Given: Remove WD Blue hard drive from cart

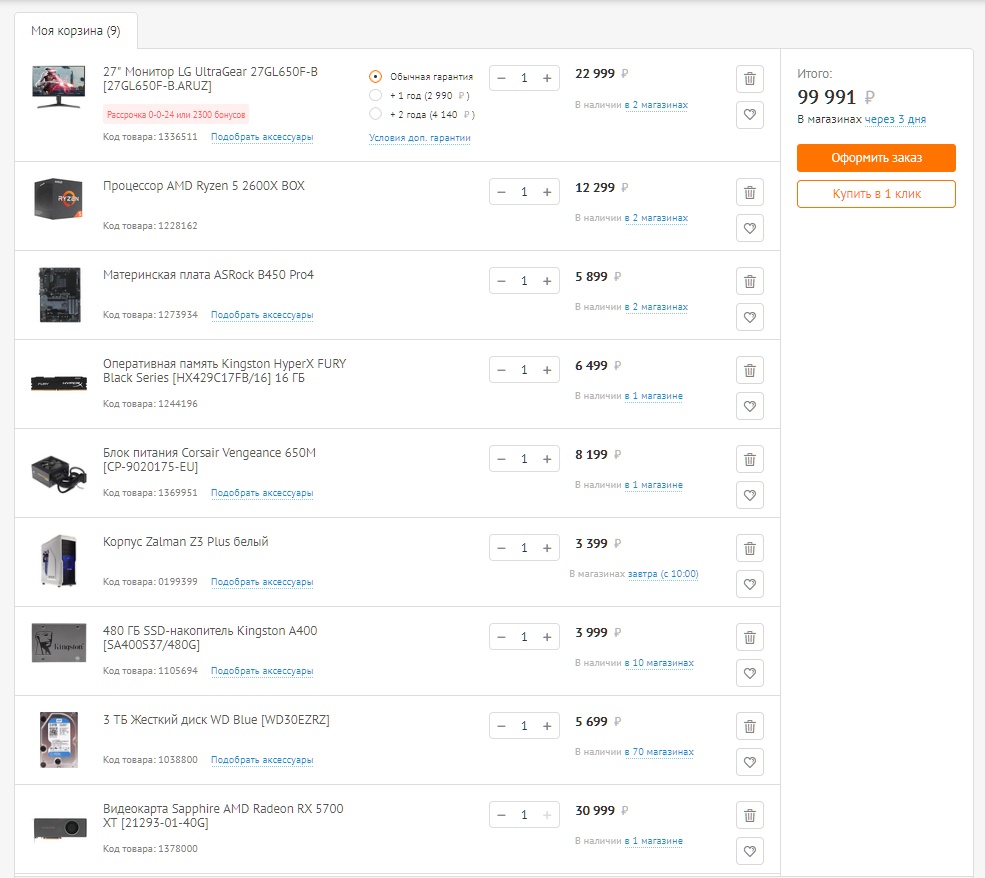Looking at the screenshot, I should click(749, 727).
